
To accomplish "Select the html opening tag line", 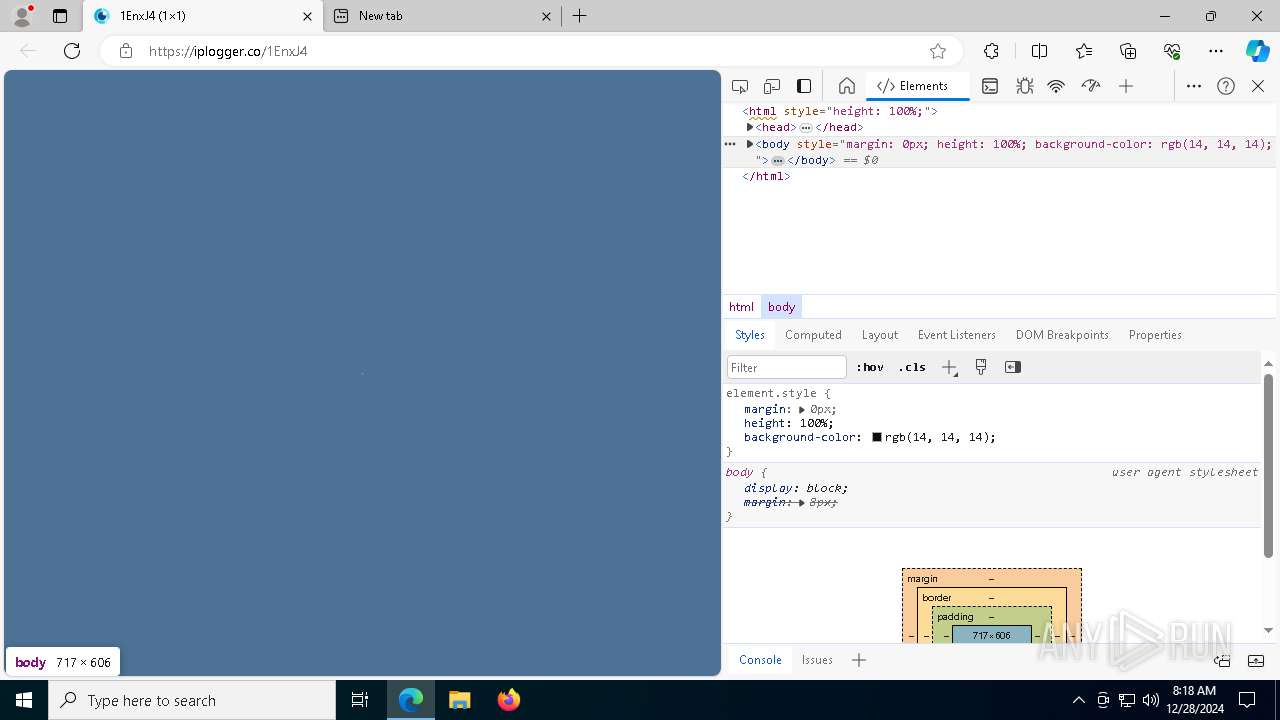I will [x=840, y=112].
